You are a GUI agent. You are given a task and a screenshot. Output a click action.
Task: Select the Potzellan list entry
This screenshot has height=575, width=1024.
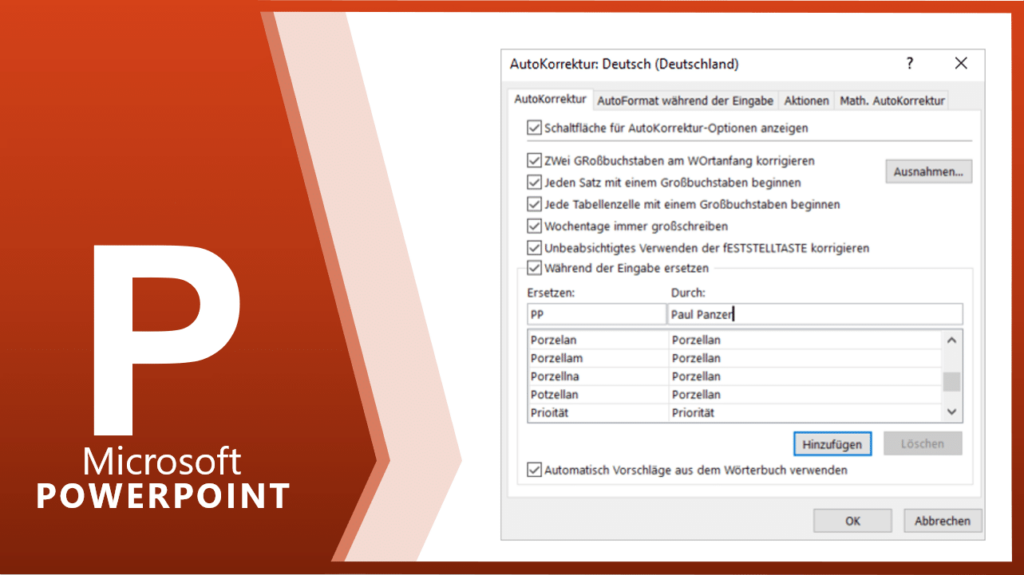click(735, 395)
